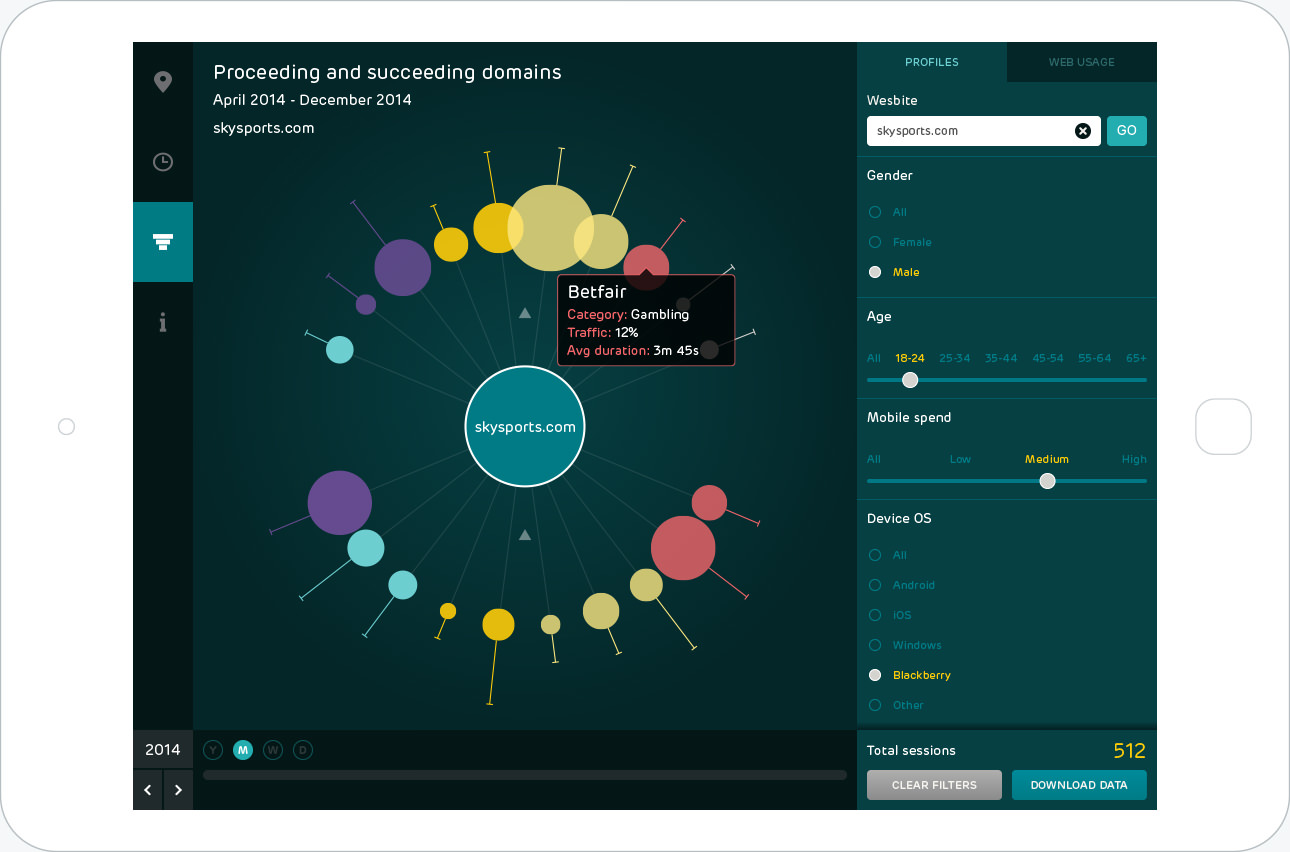Click the Mobile spend slider handle

point(1047,481)
